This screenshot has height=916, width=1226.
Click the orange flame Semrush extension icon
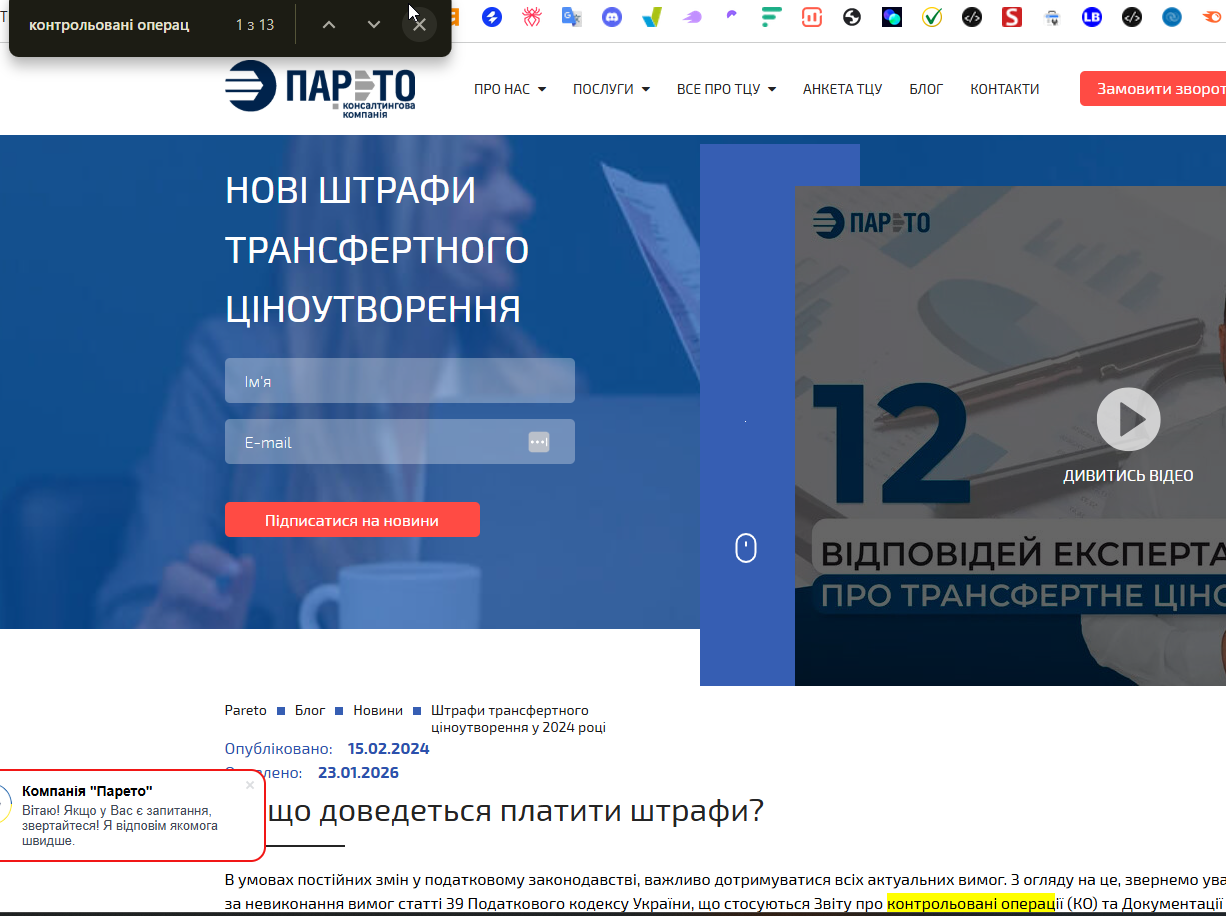(x=1211, y=17)
